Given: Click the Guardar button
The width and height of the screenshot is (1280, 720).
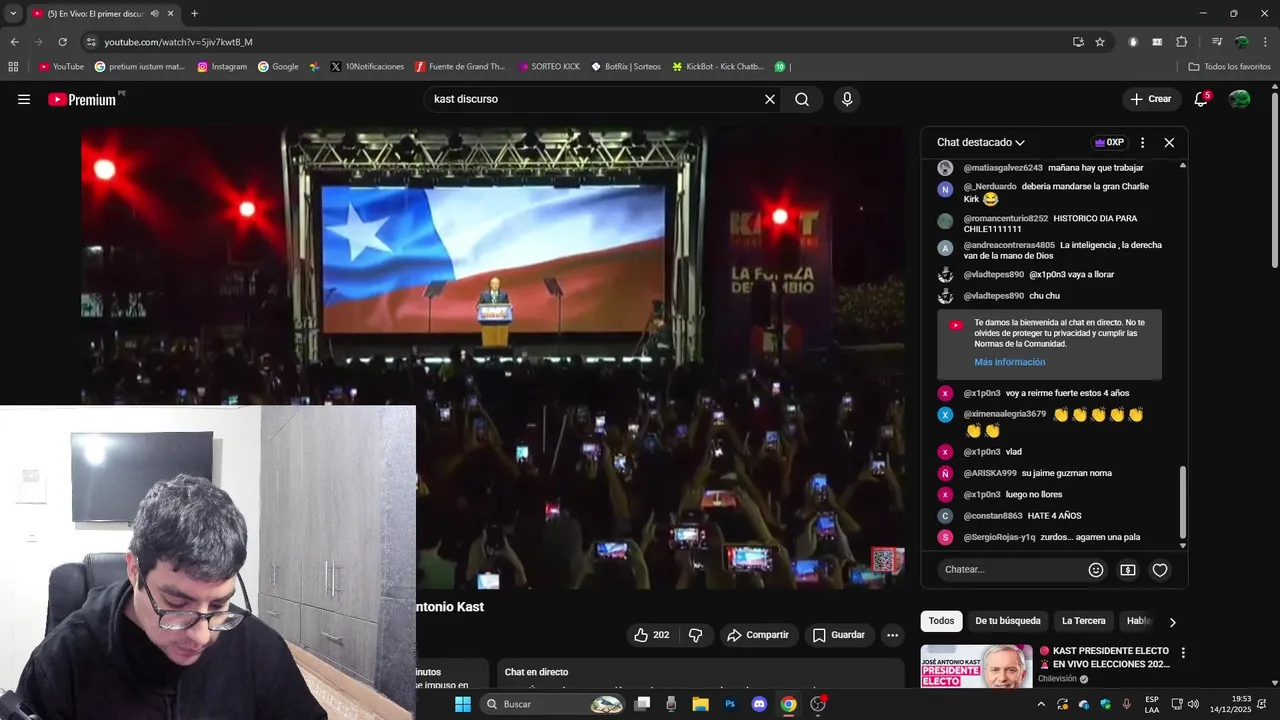Looking at the screenshot, I should pyautogui.click(x=838, y=635).
